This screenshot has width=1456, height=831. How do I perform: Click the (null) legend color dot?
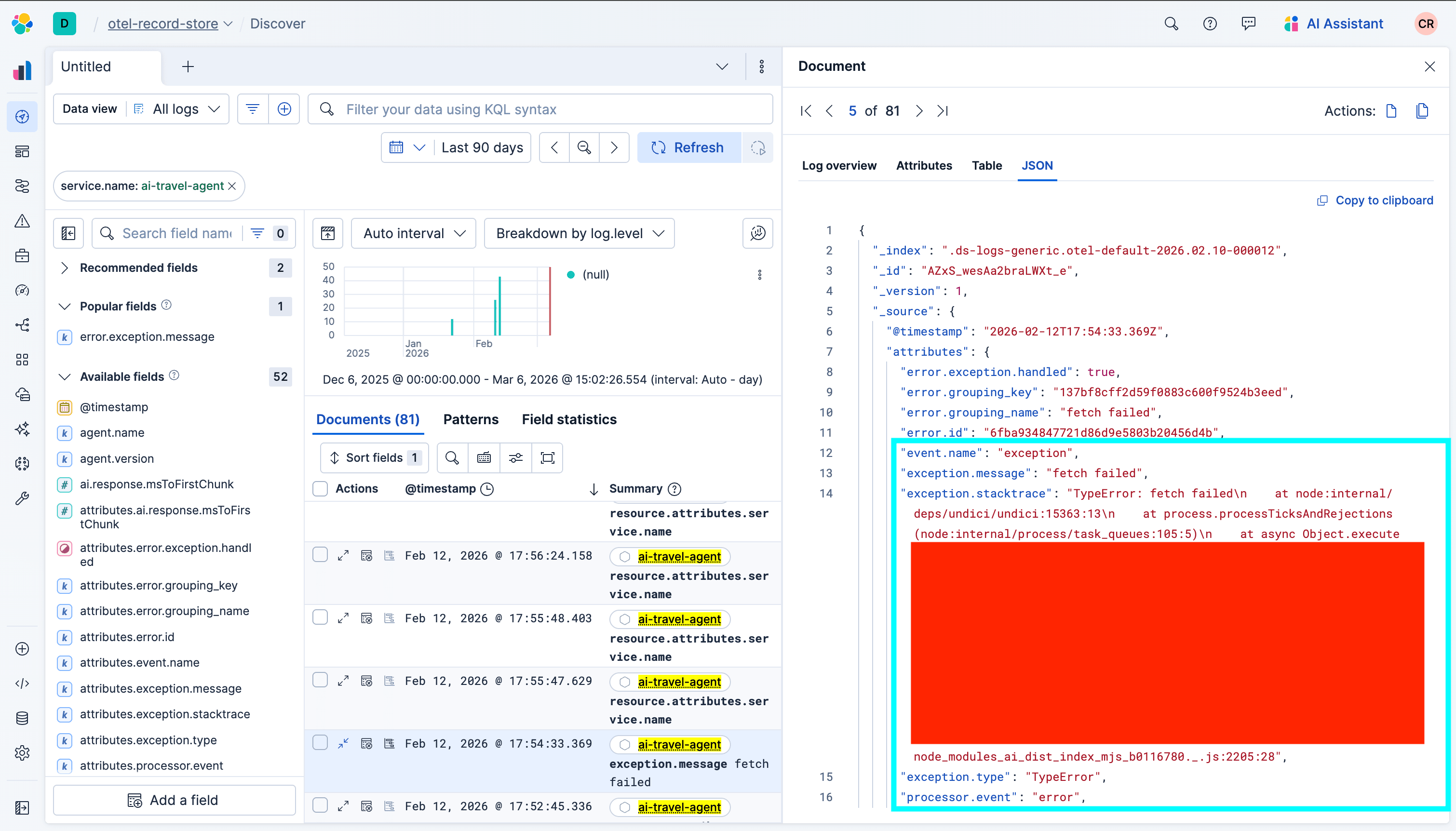[570, 275]
